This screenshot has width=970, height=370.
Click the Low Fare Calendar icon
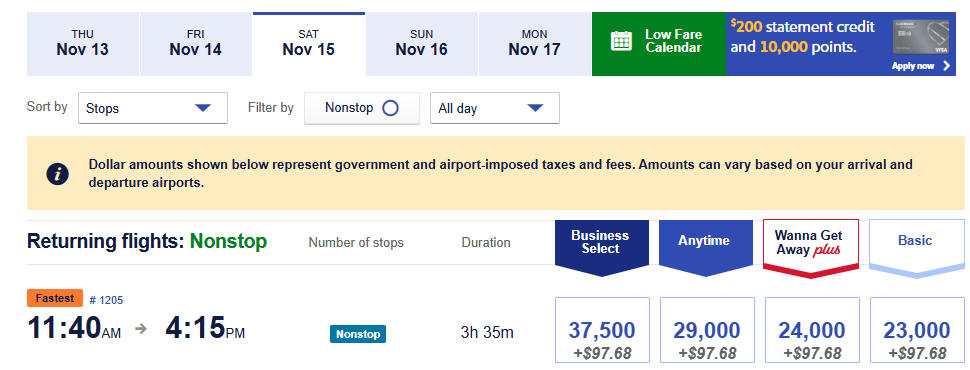(x=621, y=41)
